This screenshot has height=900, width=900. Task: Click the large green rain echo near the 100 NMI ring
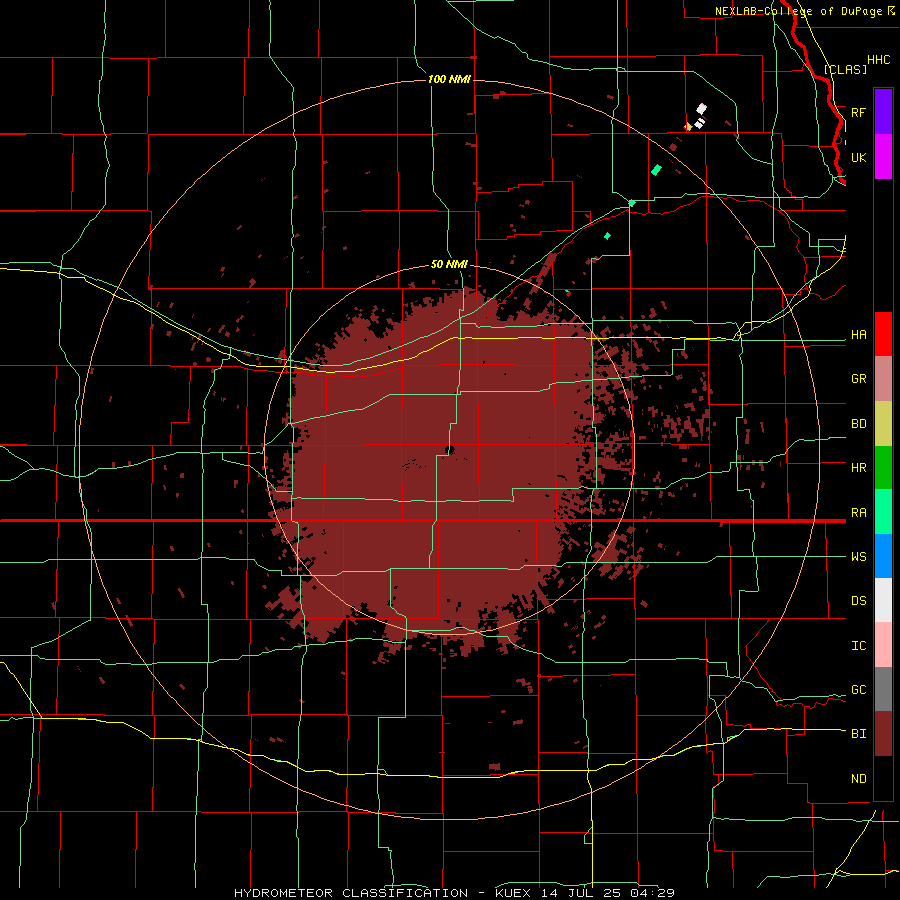click(656, 170)
